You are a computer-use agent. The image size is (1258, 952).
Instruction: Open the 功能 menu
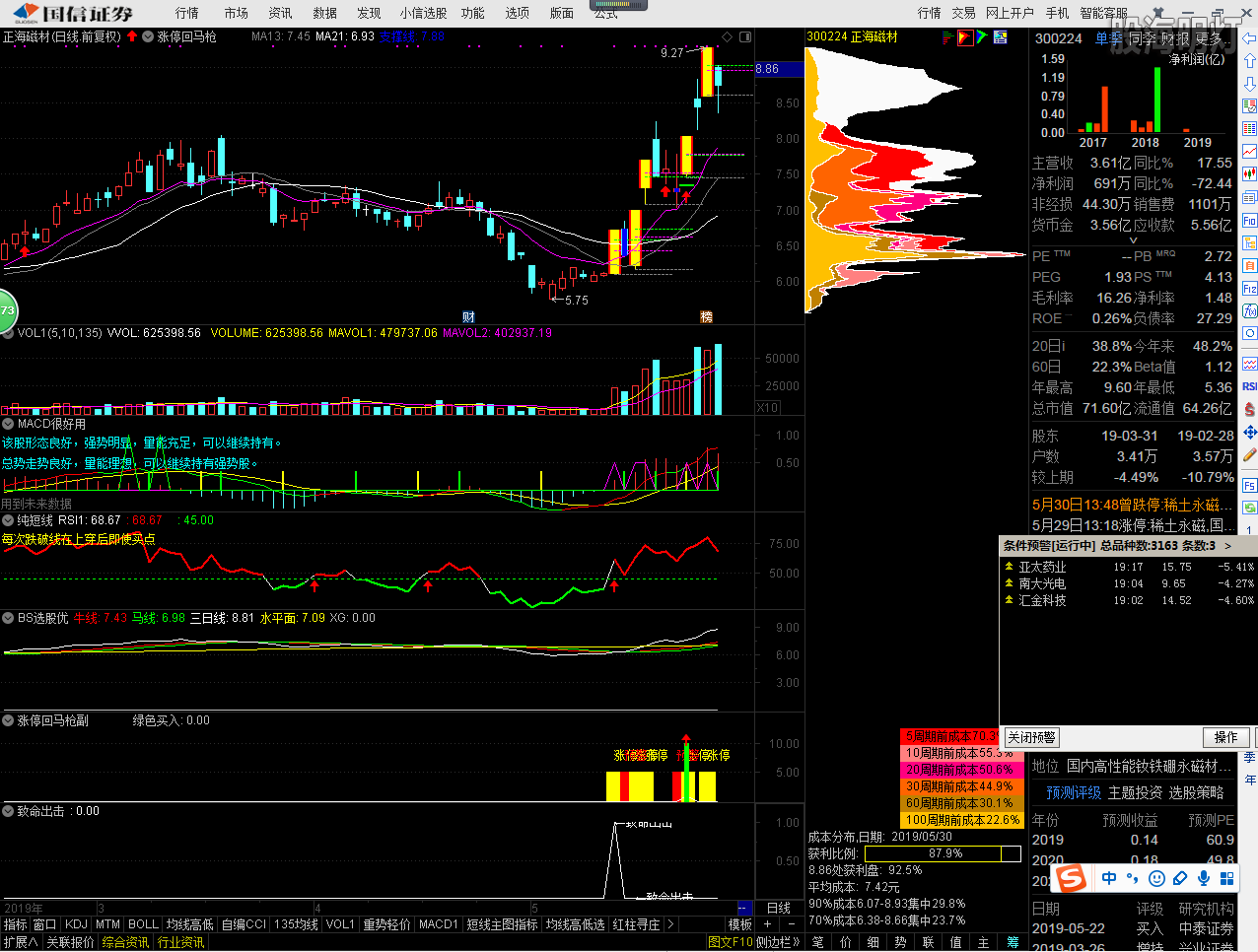click(x=473, y=13)
